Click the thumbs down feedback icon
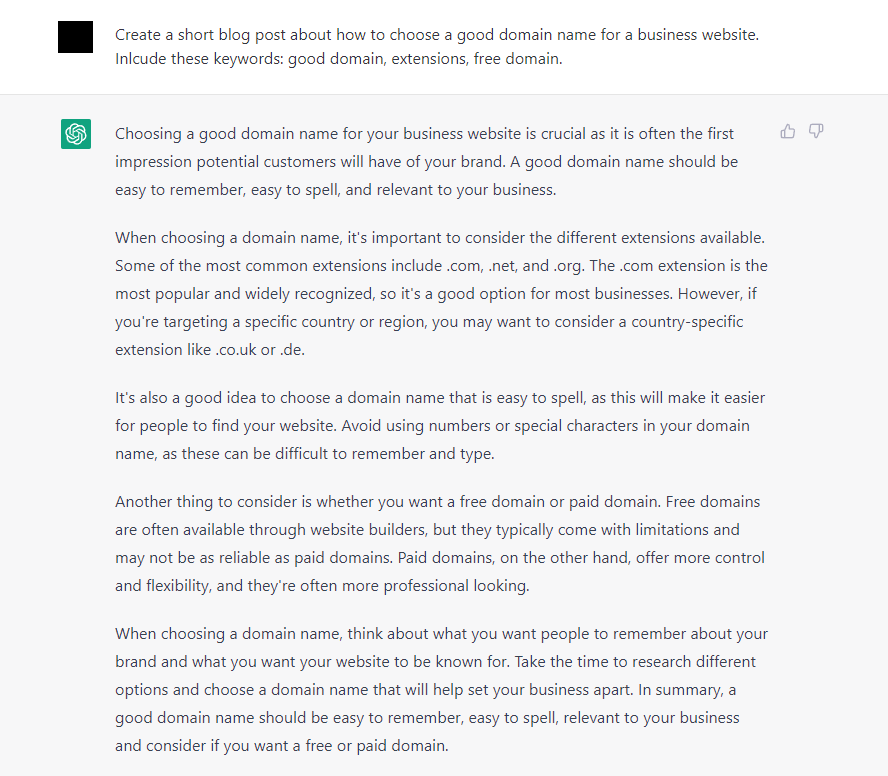 [816, 132]
